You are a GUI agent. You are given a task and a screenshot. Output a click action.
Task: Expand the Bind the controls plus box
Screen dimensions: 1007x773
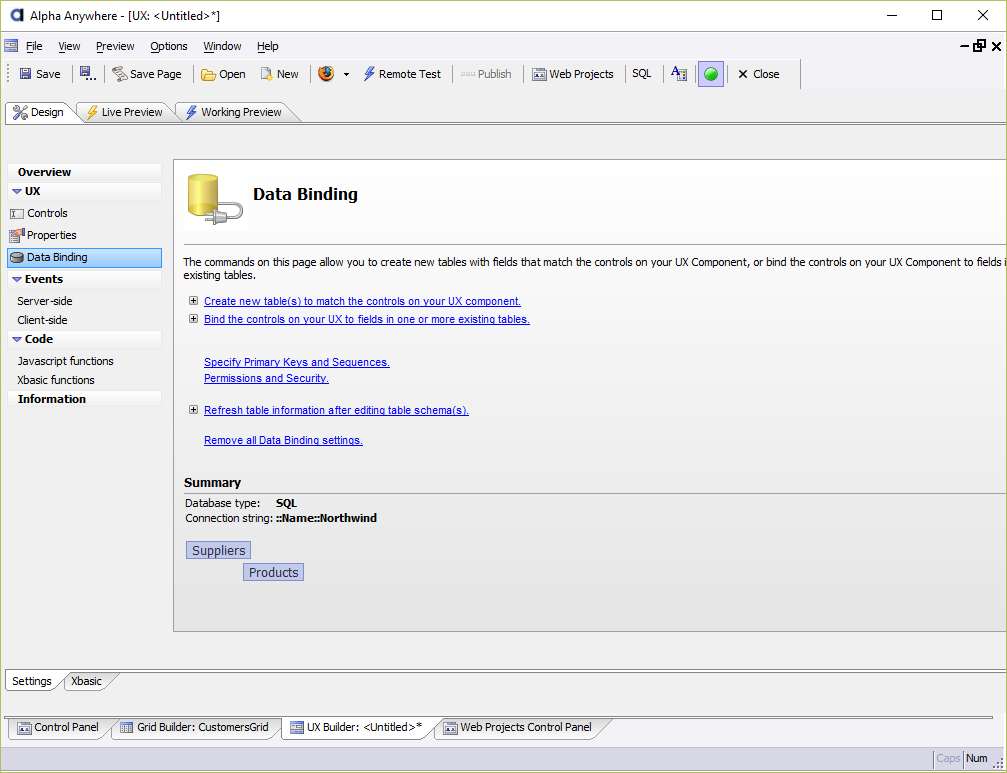193,318
